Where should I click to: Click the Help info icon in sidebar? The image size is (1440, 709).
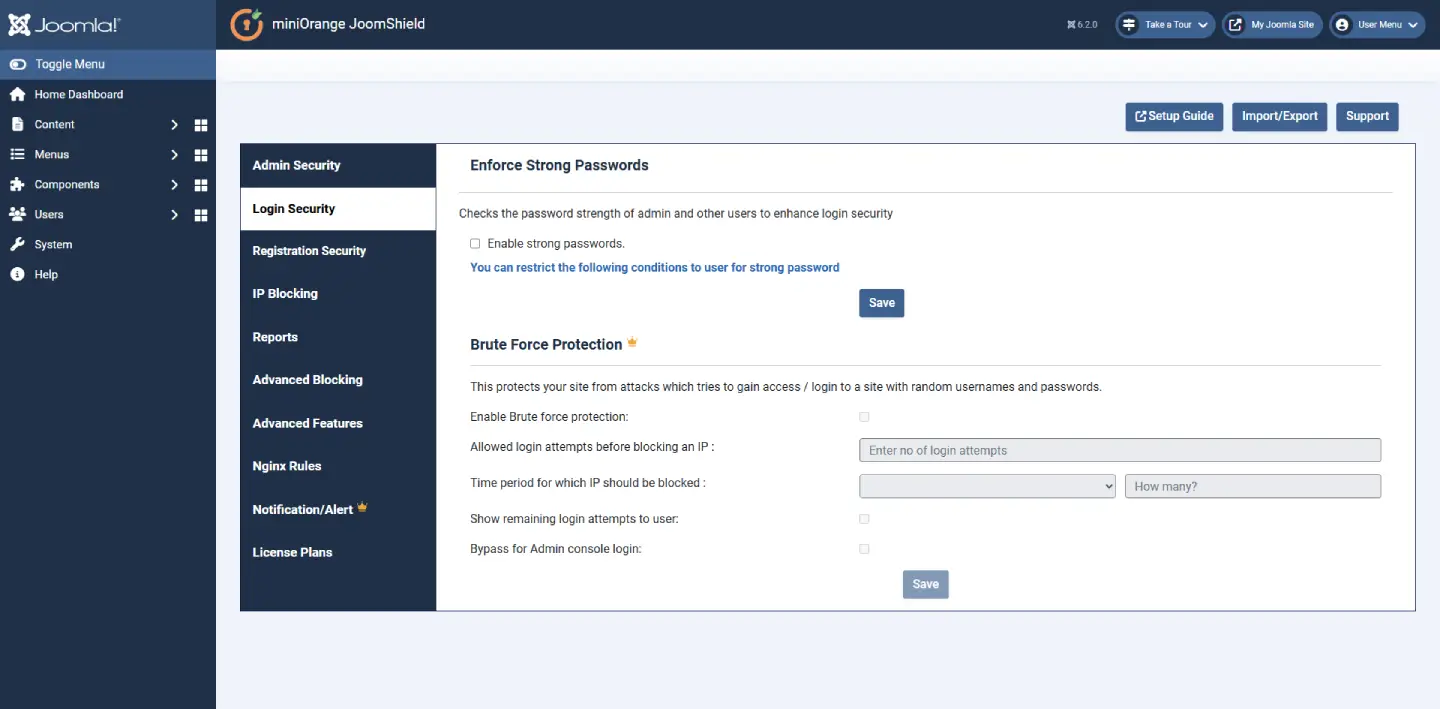(x=17, y=274)
